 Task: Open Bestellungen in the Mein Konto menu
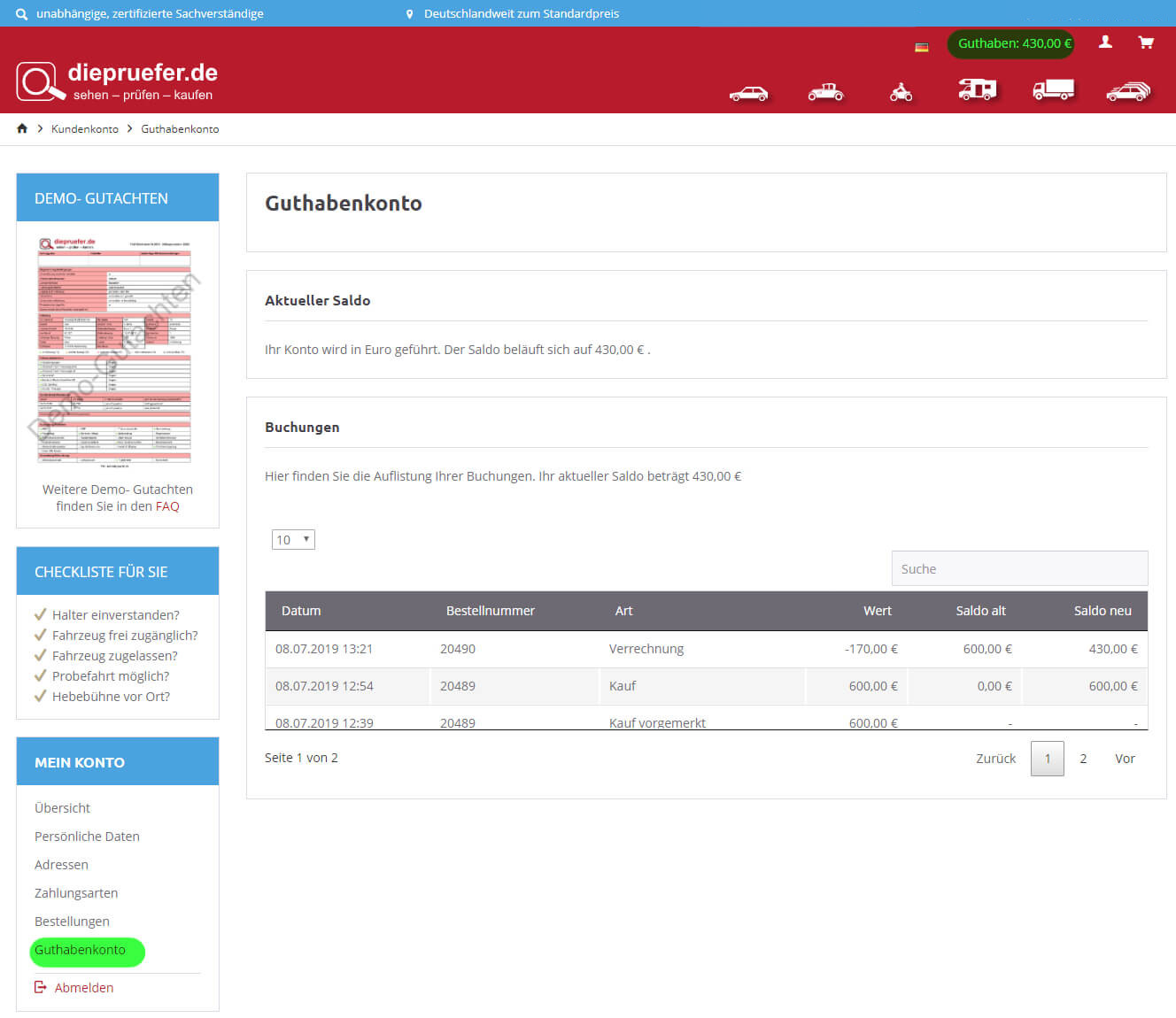[x=72, y=922]
